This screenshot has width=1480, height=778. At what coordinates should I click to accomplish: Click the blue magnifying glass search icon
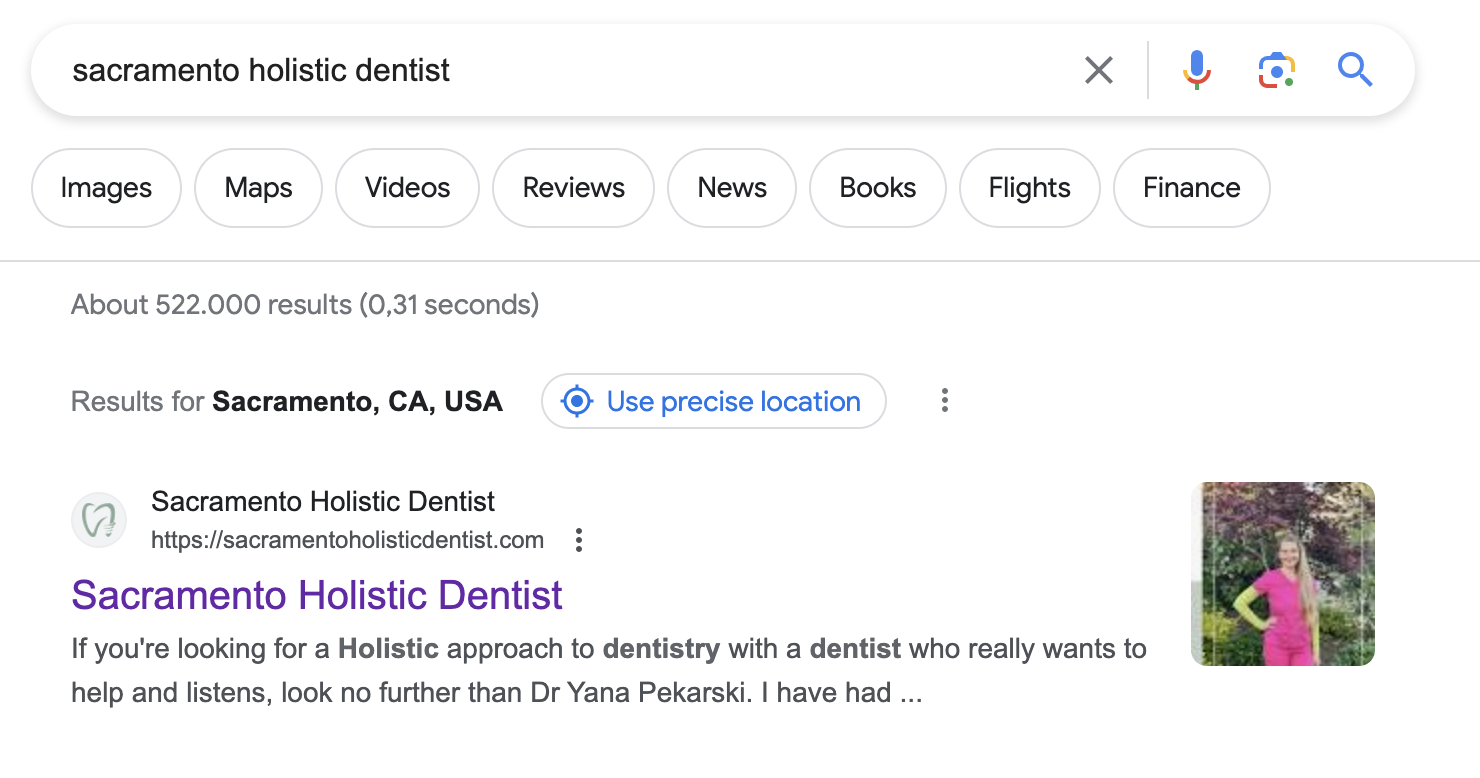point(1355,70)
